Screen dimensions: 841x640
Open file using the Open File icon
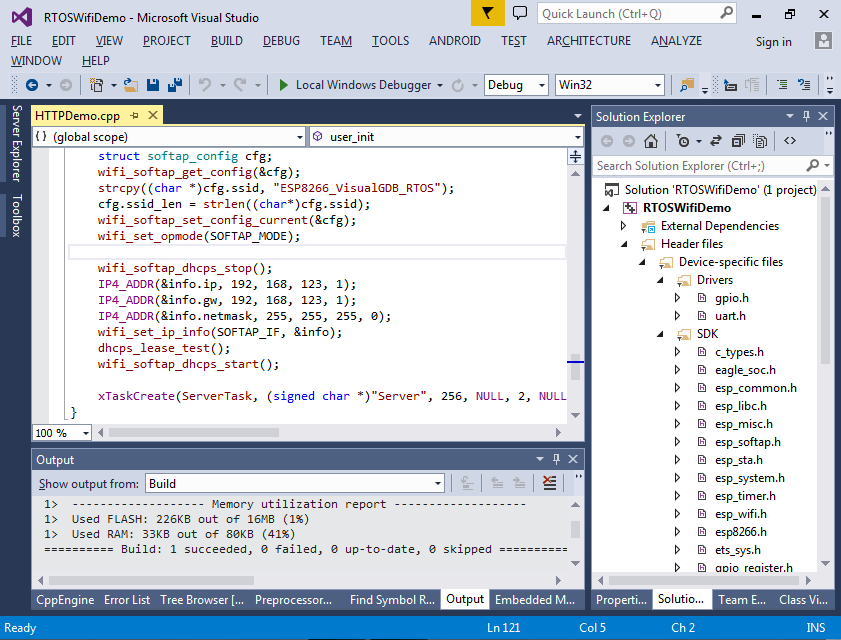(x=131, y=85)
